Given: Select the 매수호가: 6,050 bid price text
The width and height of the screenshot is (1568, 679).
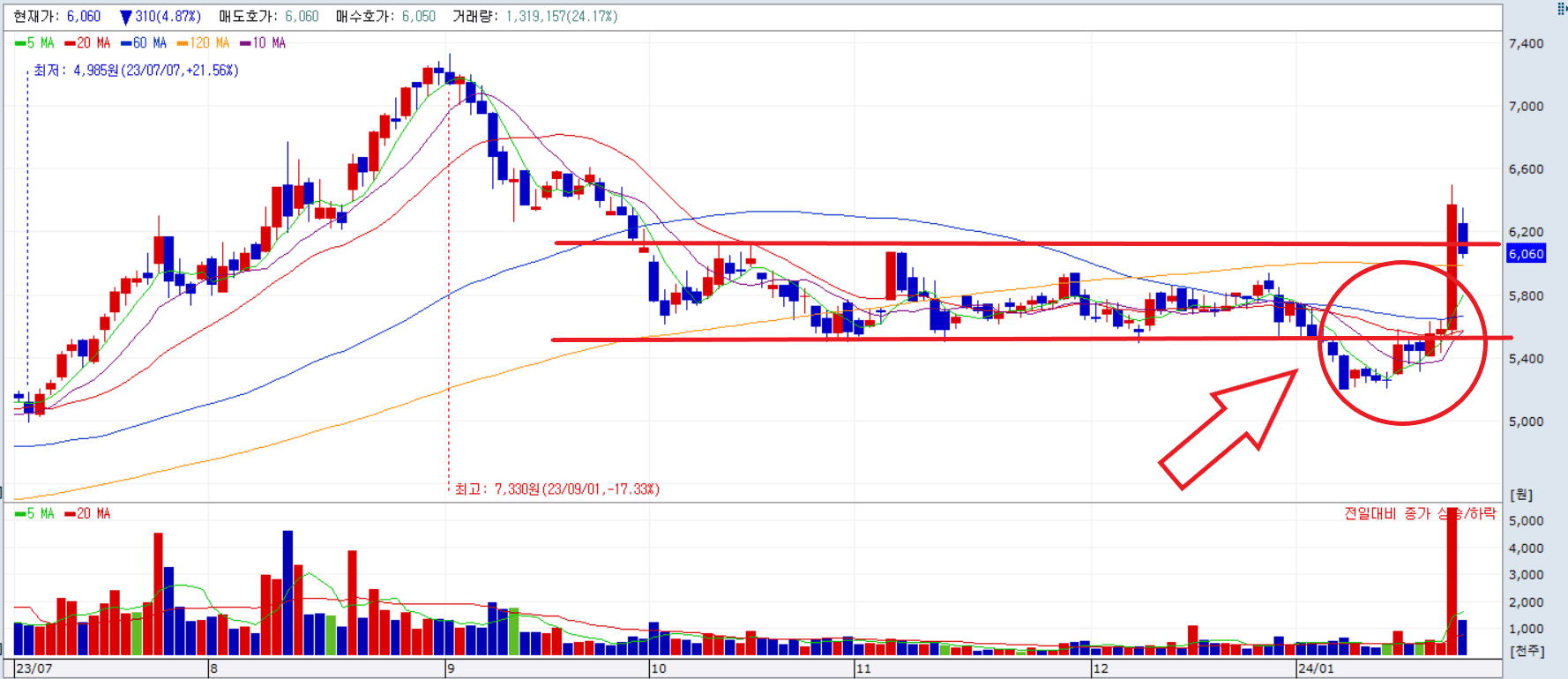Looking at the screenshot, I should coord(385,17).
